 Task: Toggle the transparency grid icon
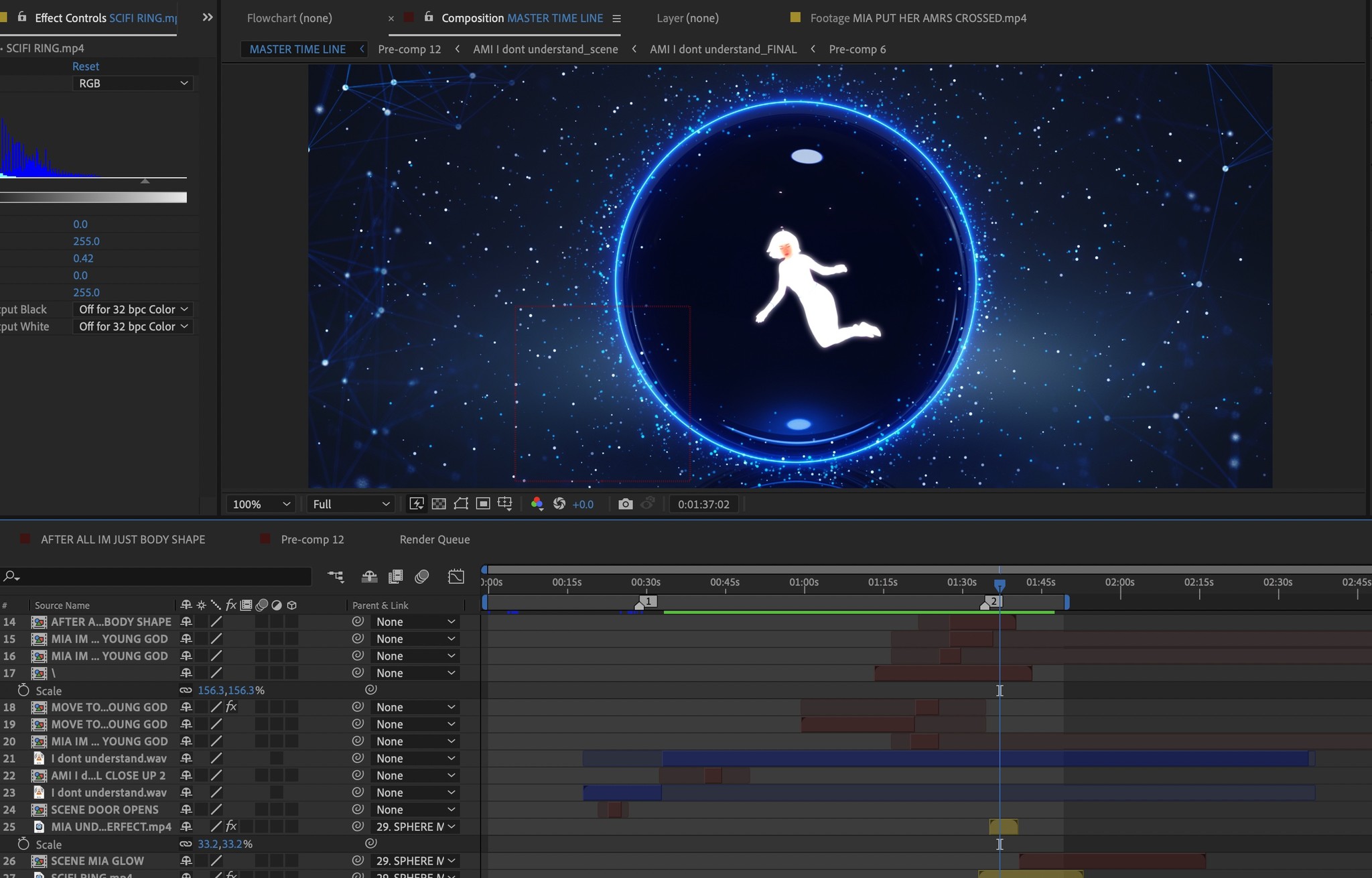tap(439, 504)
